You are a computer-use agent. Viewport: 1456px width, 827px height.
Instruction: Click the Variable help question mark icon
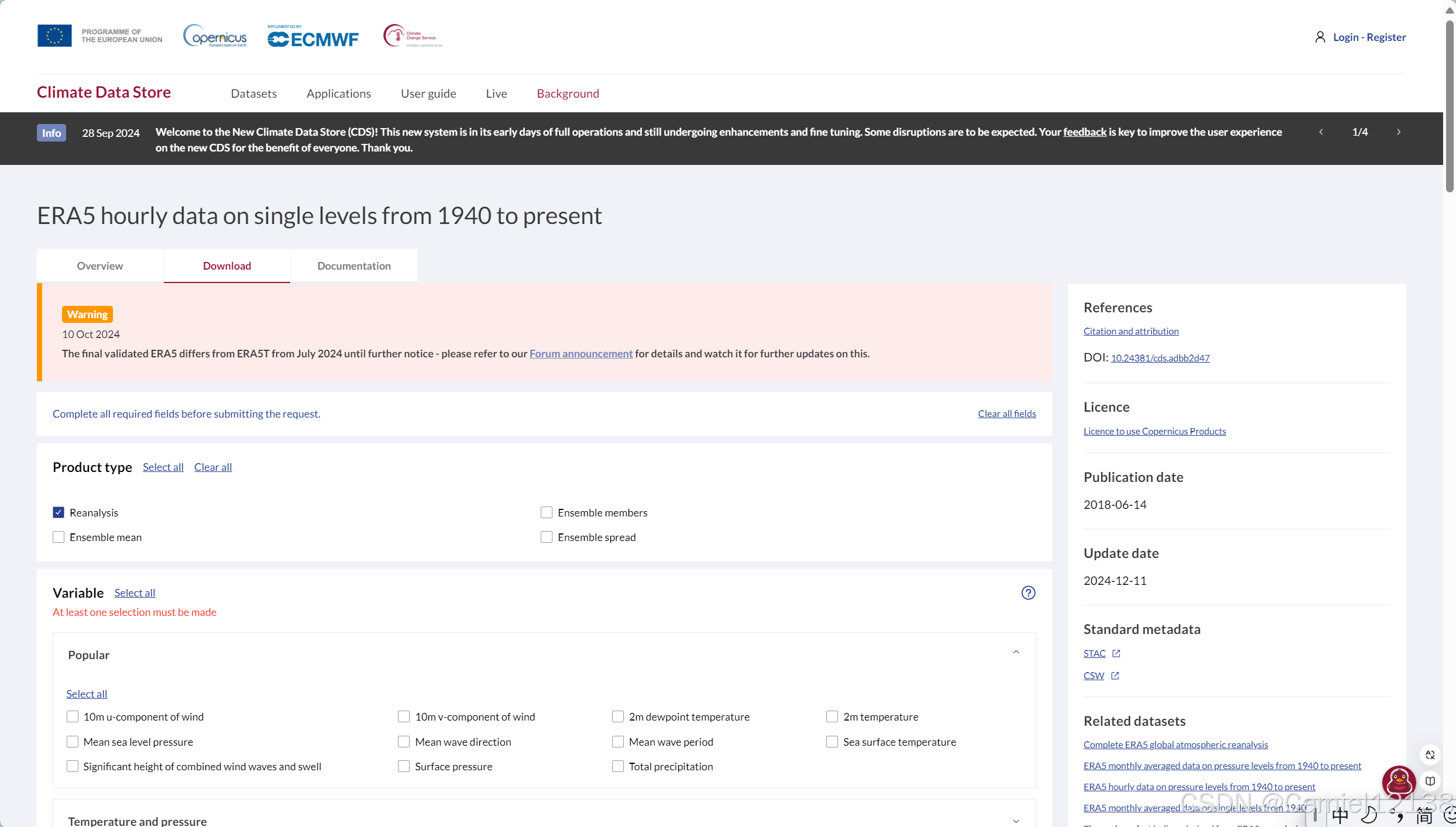1028,592
